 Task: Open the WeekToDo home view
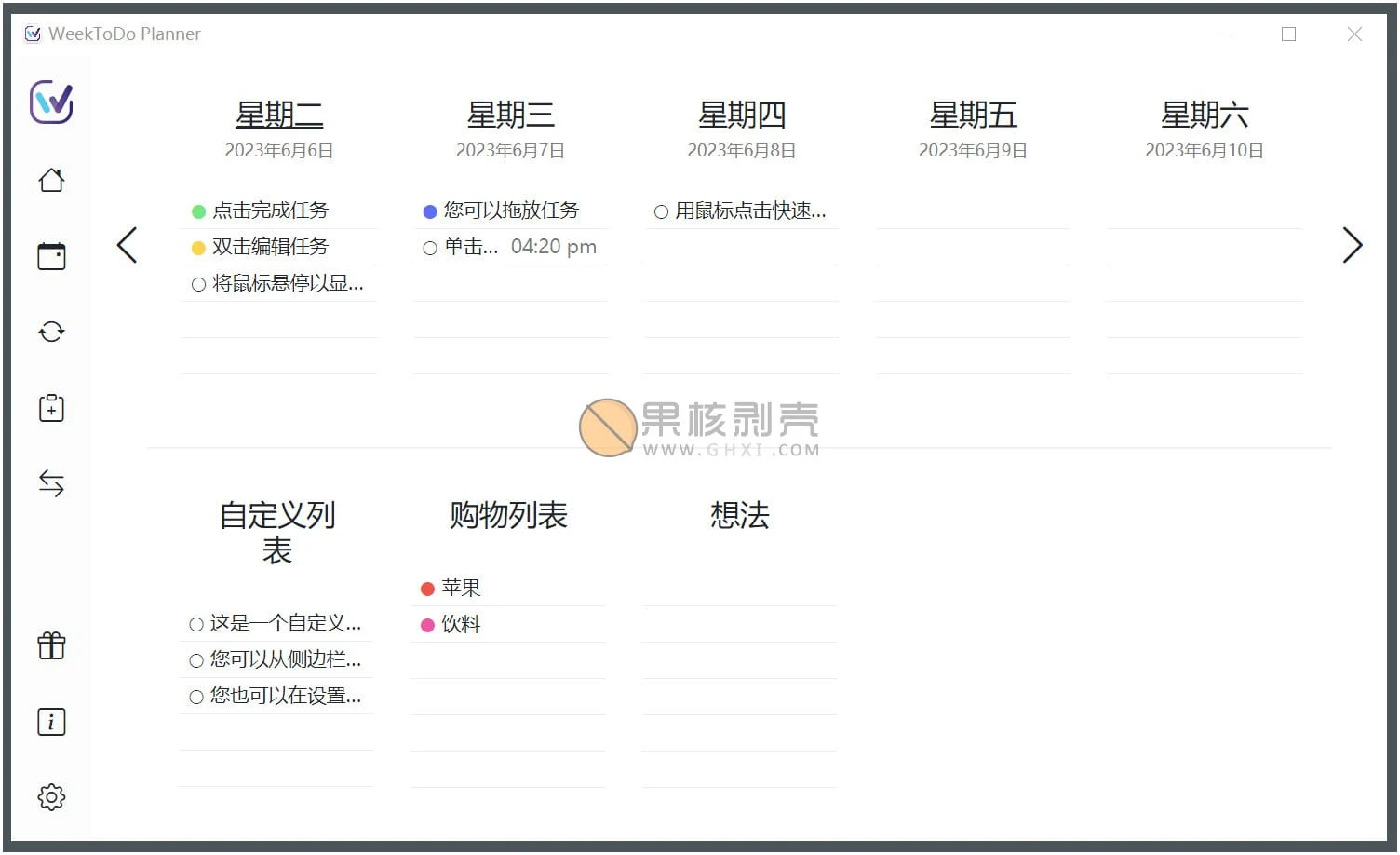[51, 179]
